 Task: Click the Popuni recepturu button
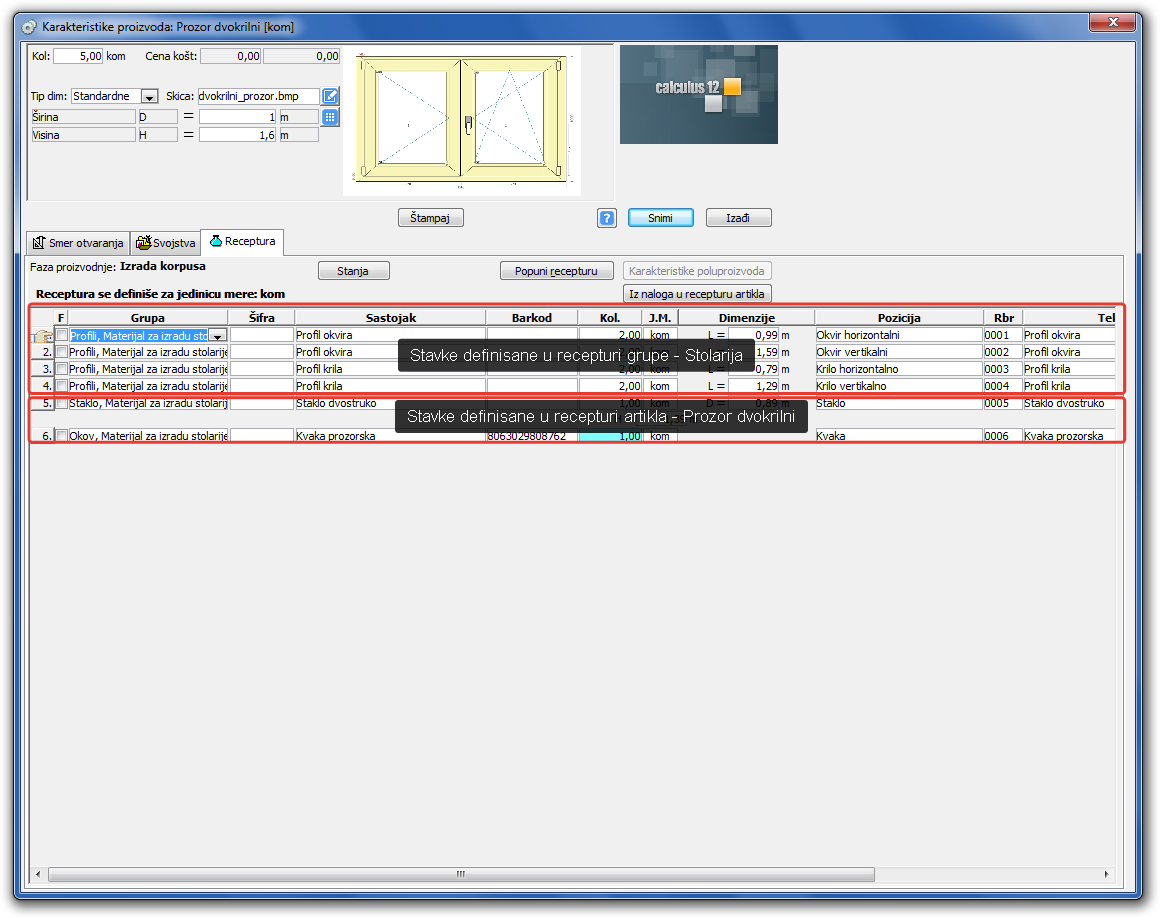(x=556, y=271)
